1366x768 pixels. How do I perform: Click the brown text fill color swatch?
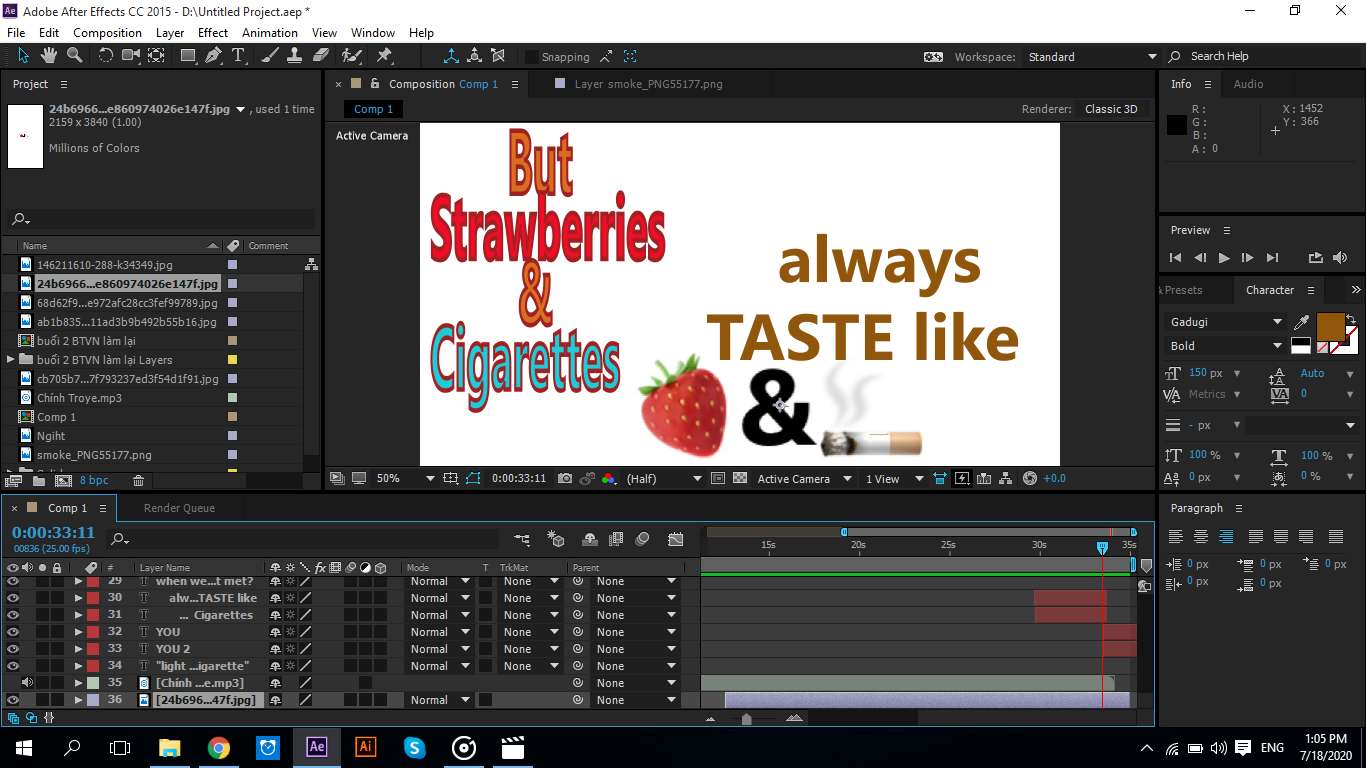pyautogui.click(x=1331, y=327)
